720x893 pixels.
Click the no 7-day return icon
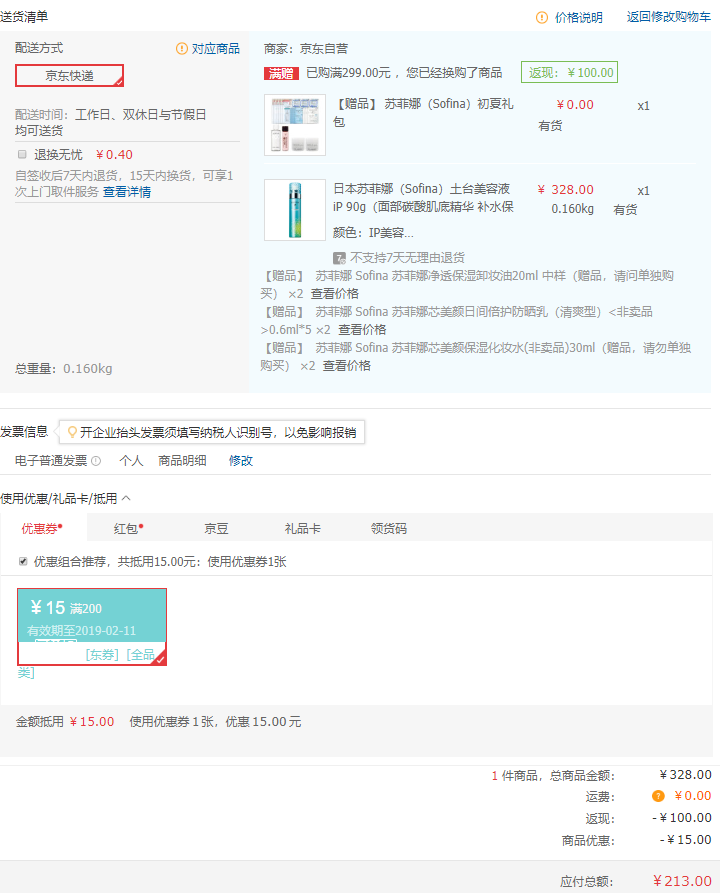[339, 258]
